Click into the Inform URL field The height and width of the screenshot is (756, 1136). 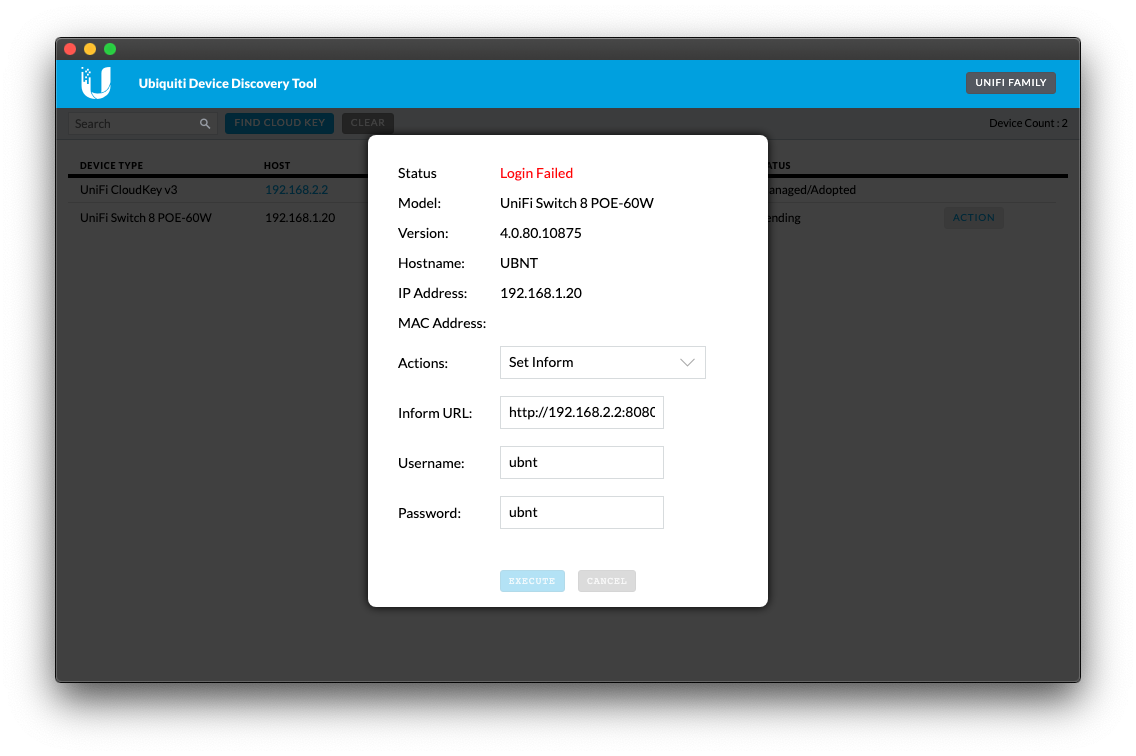tap(582, 412)
